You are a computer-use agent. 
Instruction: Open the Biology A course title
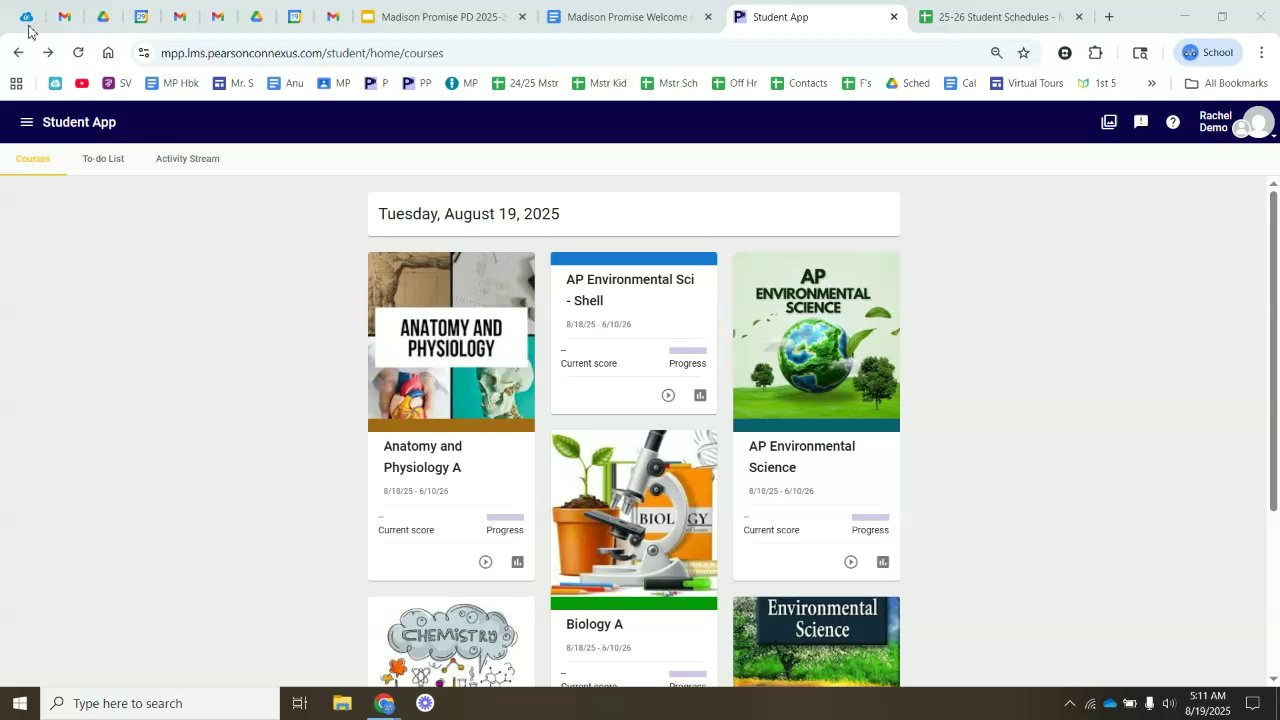(x=595, y=624)
